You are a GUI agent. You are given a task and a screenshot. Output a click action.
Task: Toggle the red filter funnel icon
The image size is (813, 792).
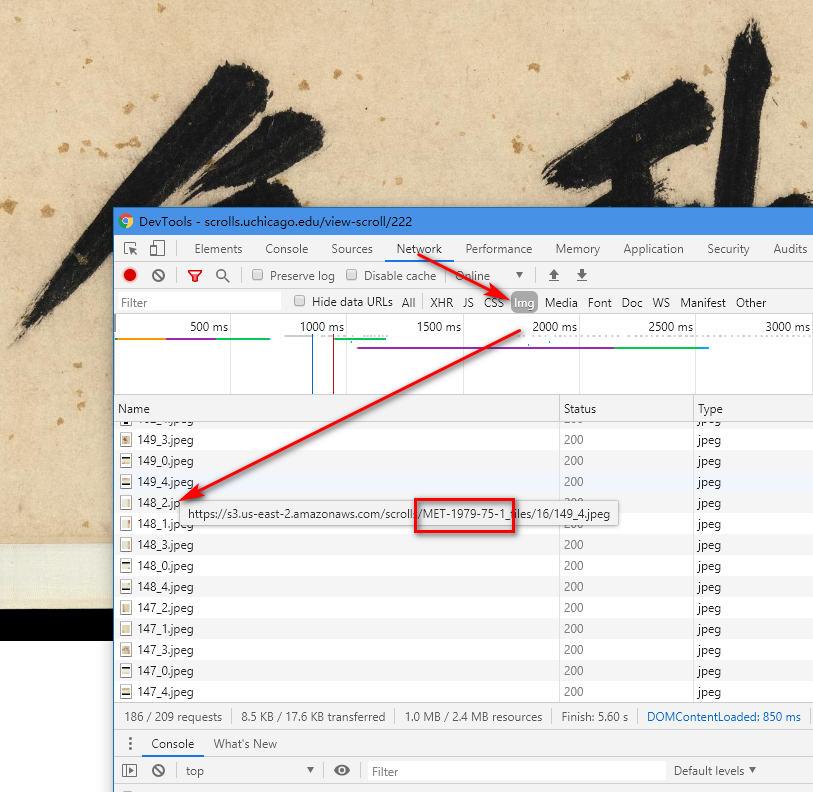click(x=195, y=275)
